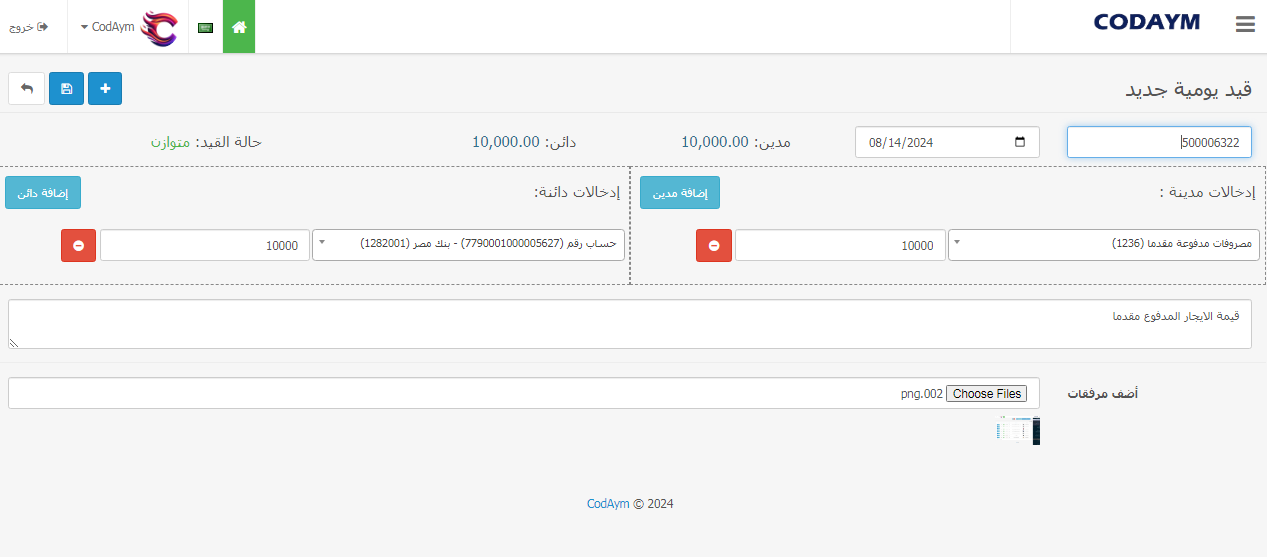Viewport: 1267px width, 557px height.
Task: Remove the credit entry row
Action: coord(78,245)
